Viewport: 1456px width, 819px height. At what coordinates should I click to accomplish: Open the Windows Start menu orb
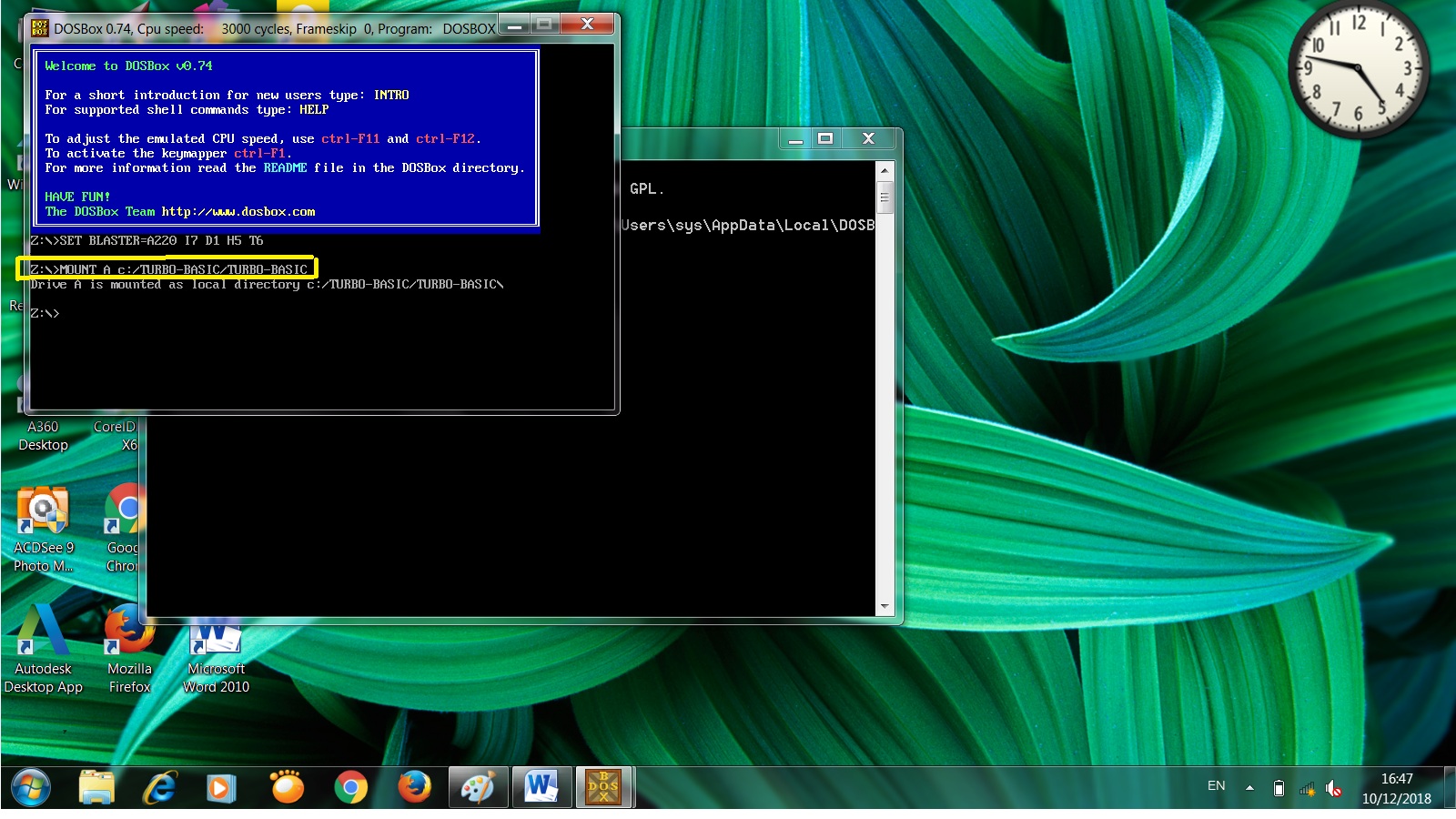pos(31,787)
